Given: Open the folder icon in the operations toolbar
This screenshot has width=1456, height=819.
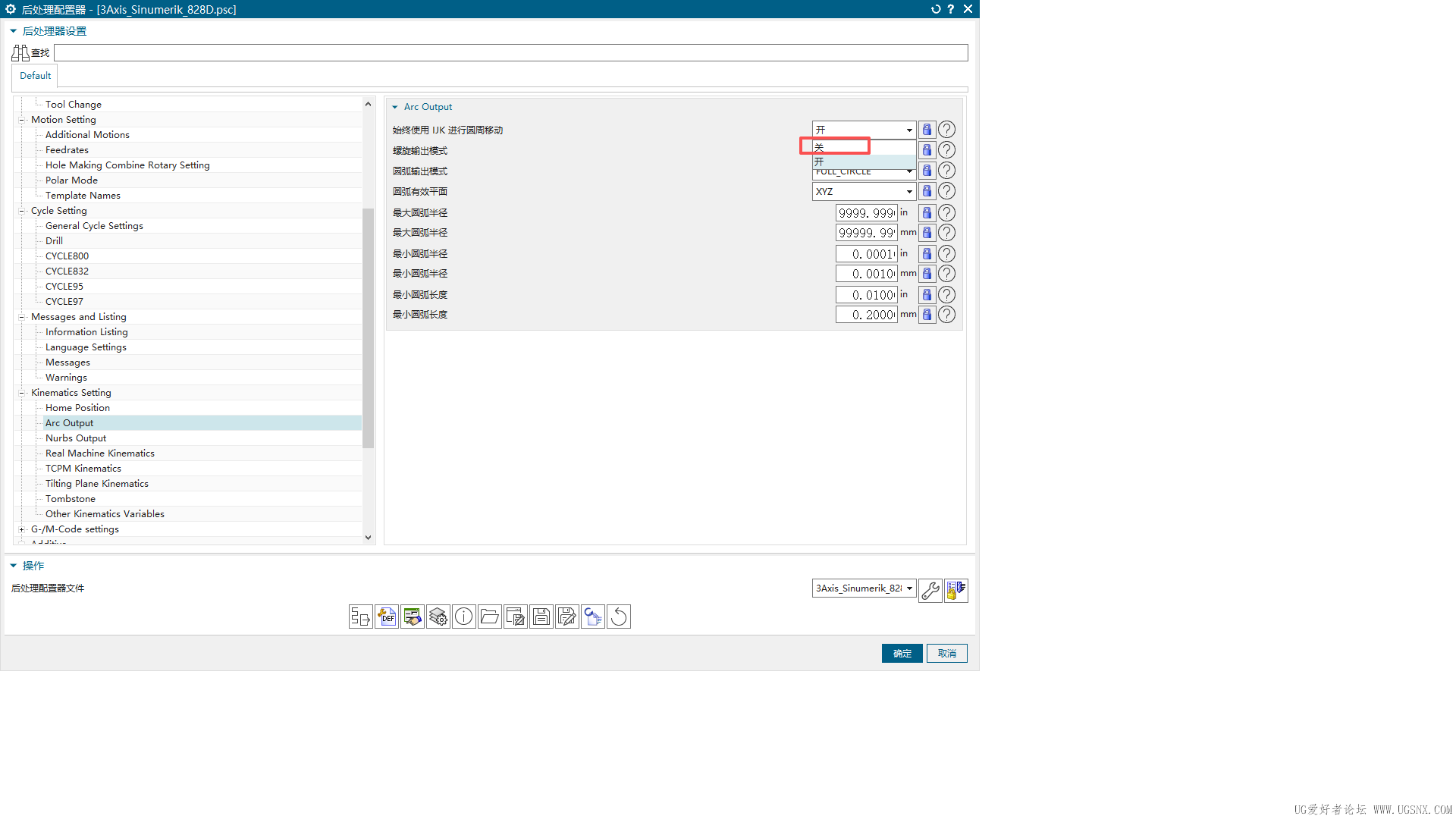Looking at the screenshot, I should pyautogui.click(x=490, y=617).
